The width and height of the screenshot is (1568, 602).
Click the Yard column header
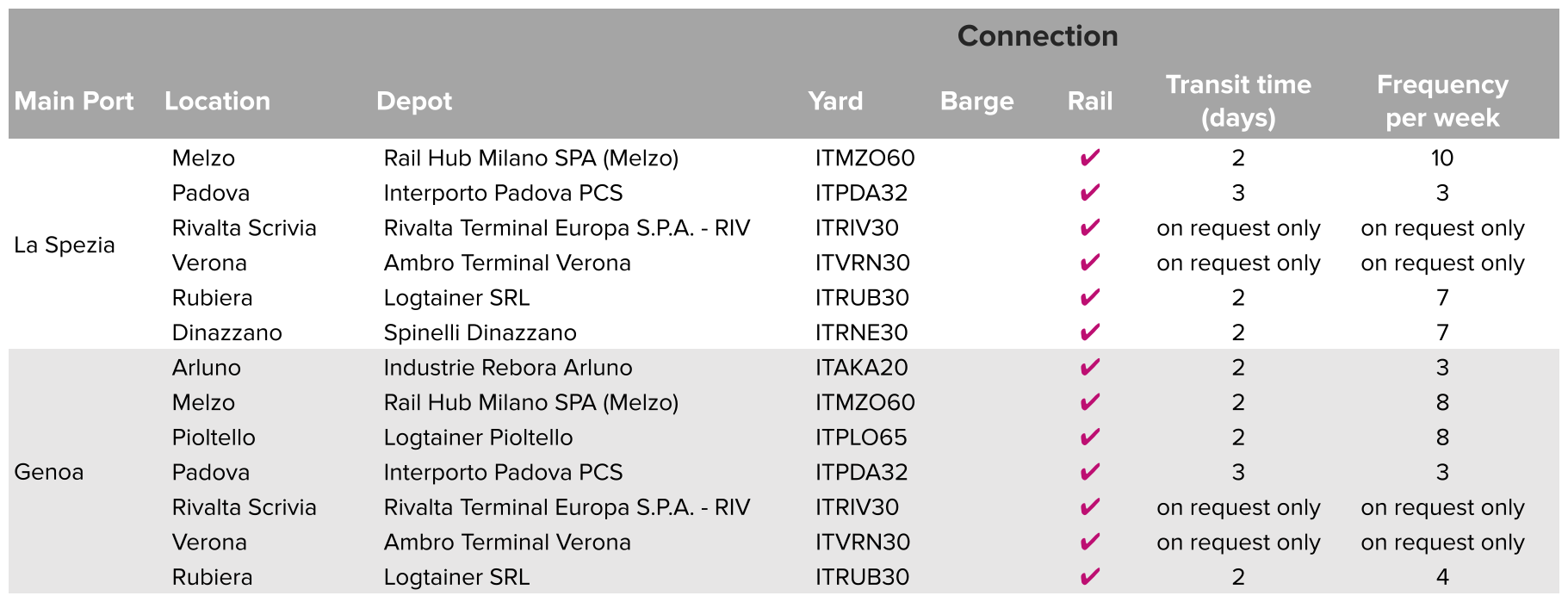tap(835, 101)
